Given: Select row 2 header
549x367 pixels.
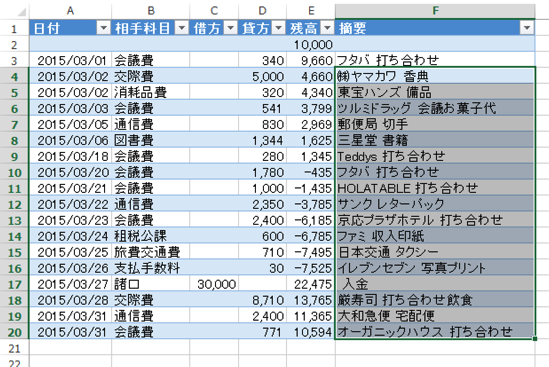Looking at the screenshot, I should (14, 44).
